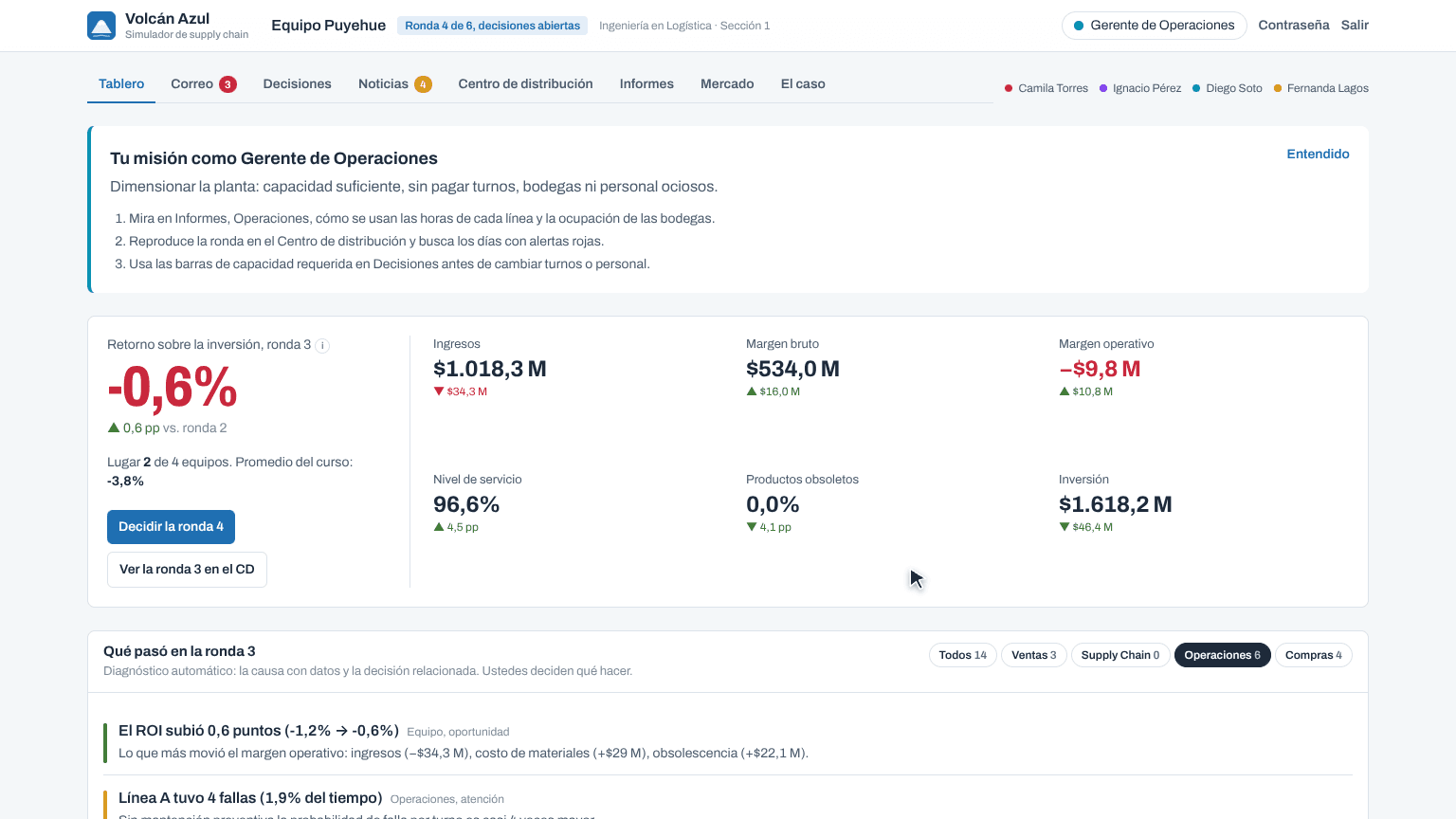Viewport: 1456px width, 819px height.
Task: Click the Ronda 4 de 6 status badge
Action: coord(493,26)
